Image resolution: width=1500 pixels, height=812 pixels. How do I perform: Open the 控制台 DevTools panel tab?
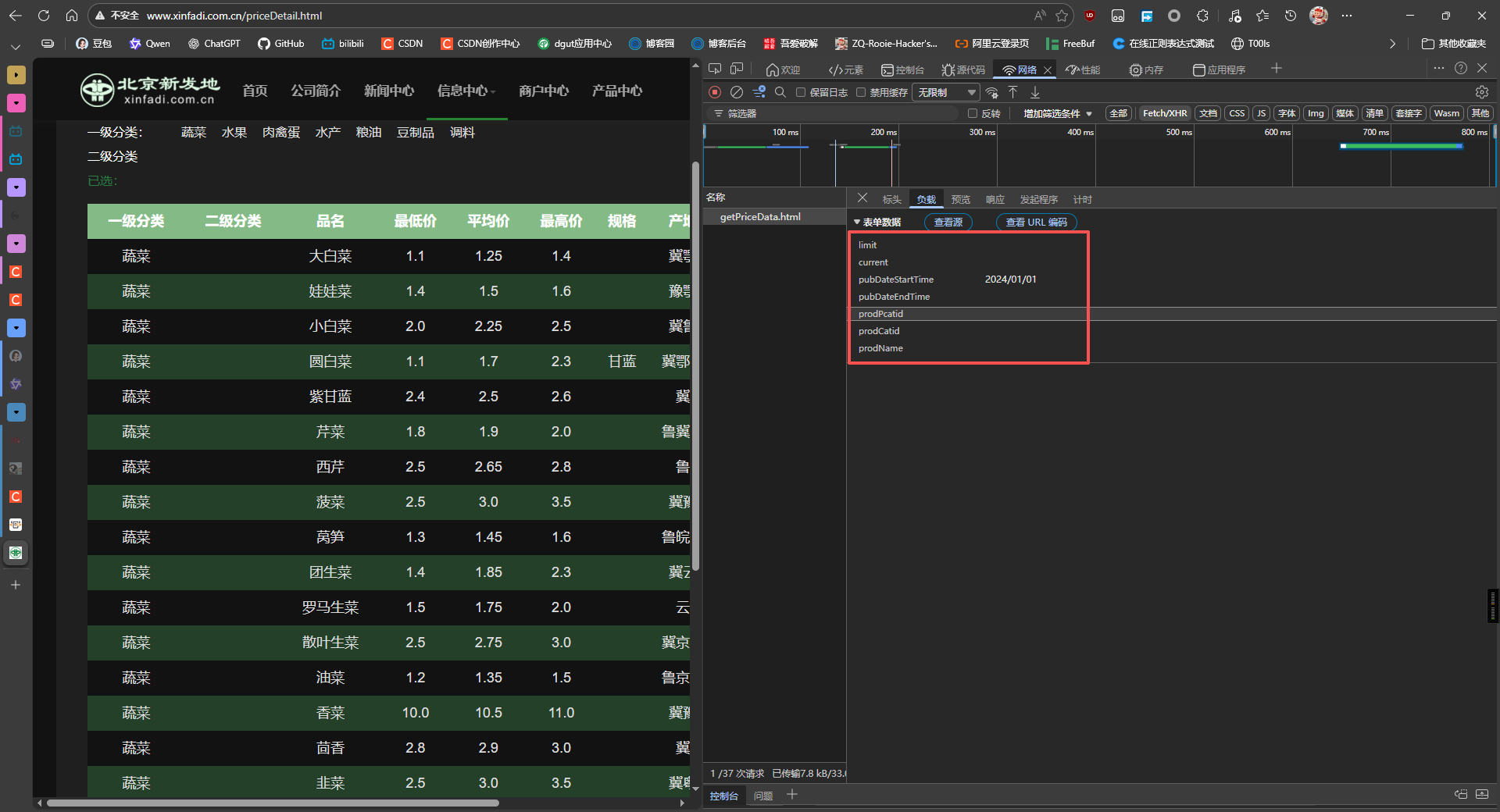pyautogui.click(x=902, y=70)
